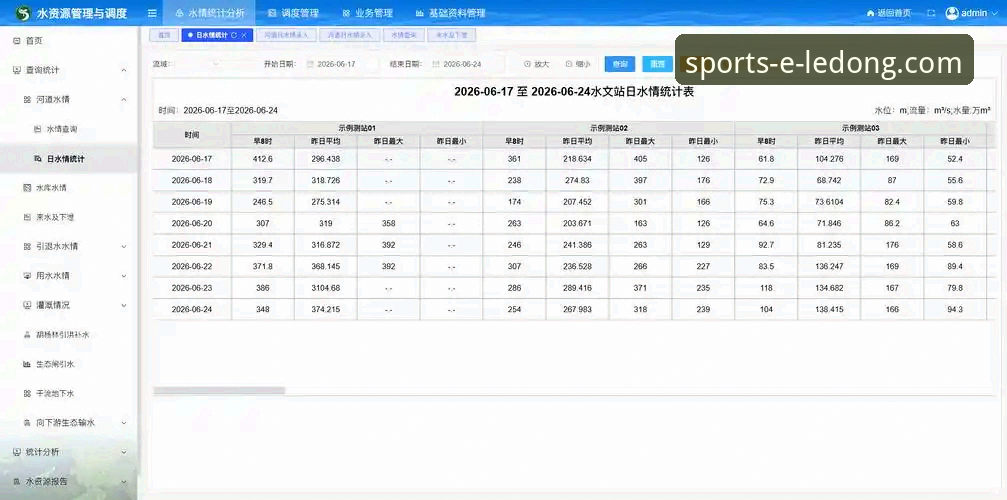Open the 流域 dropdown selector
Image resolution: width=1007 pixels, height=500 pixels.
click(x=198, y=64)
